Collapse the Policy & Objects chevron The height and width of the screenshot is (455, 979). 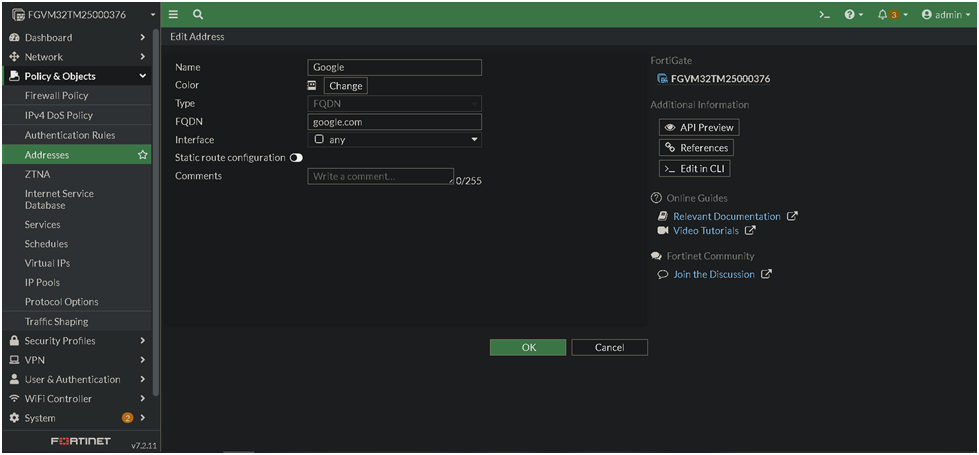click(143, 76)
